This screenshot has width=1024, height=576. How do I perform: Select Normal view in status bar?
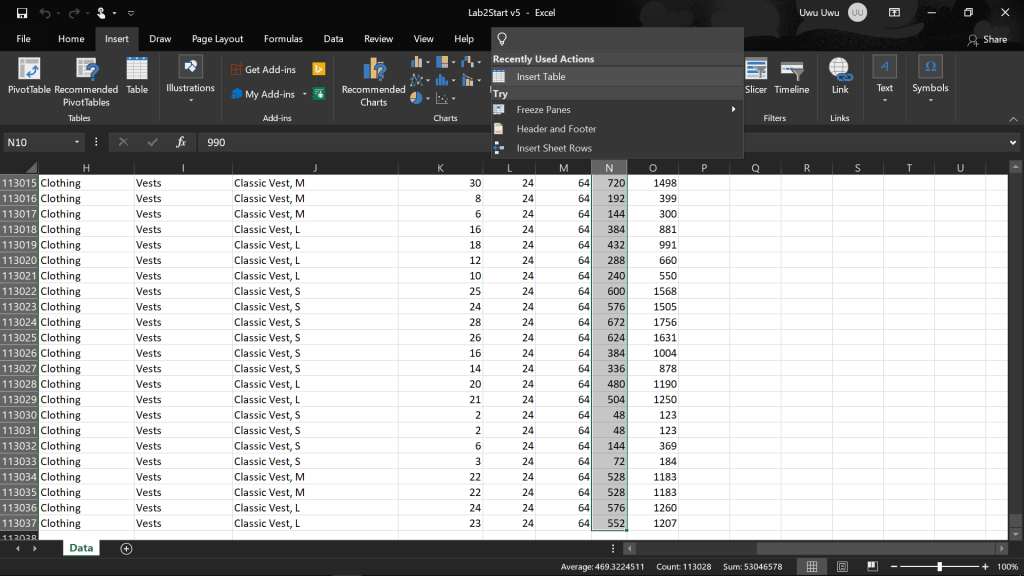[812, 567]
